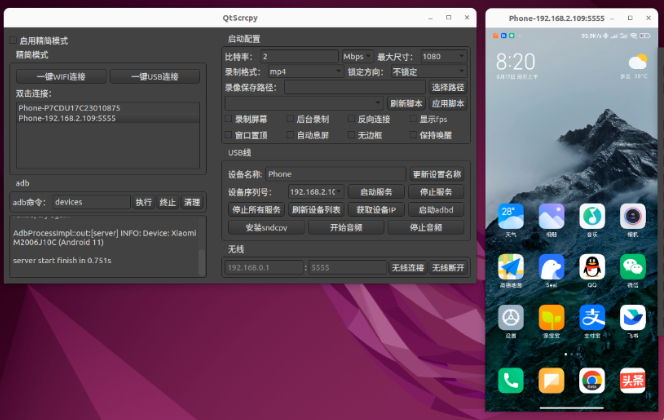Viewport: 664px width, 420px height.
Task: Tap the orange notification icon in phone status bar
Action: [495, 36]
